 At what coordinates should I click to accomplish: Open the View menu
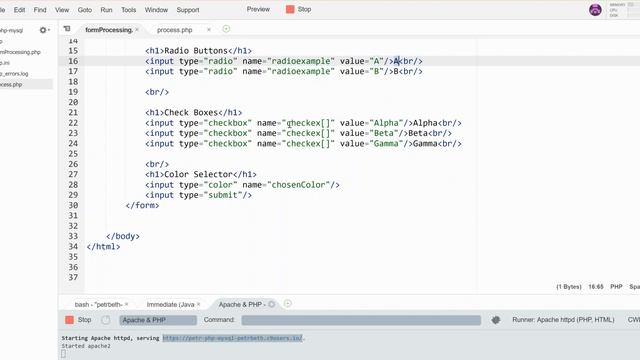(x=62, y=10)
